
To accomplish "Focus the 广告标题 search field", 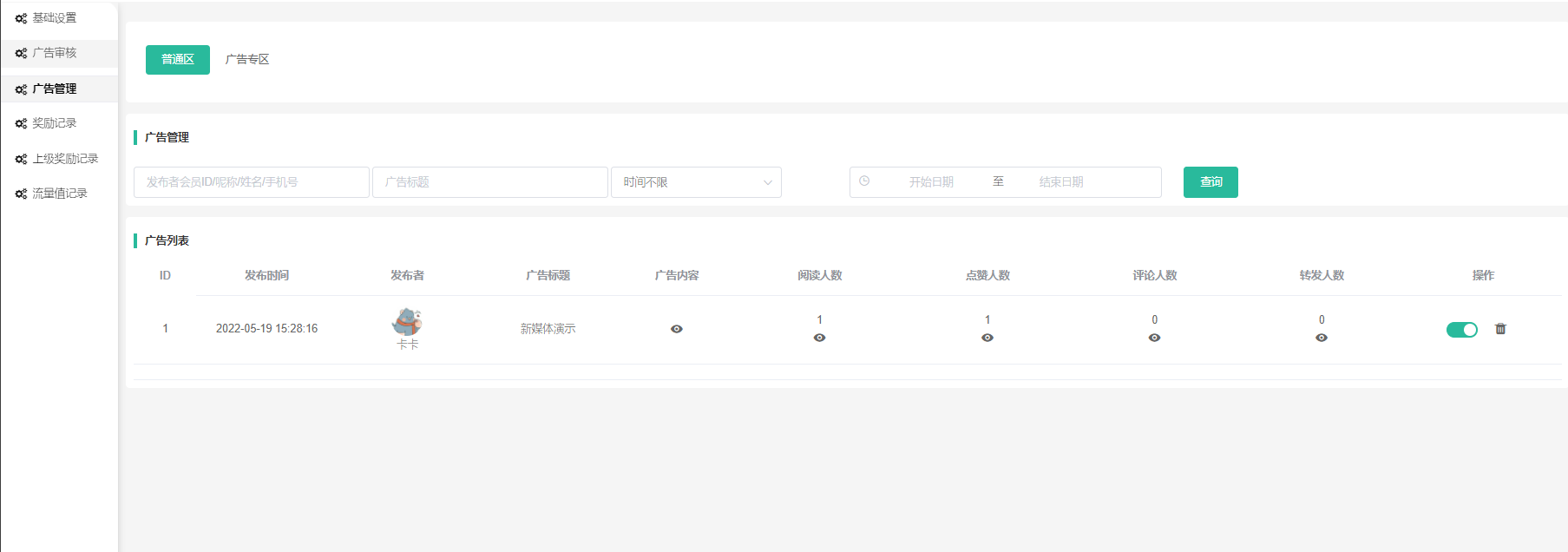I will point(489,182).
